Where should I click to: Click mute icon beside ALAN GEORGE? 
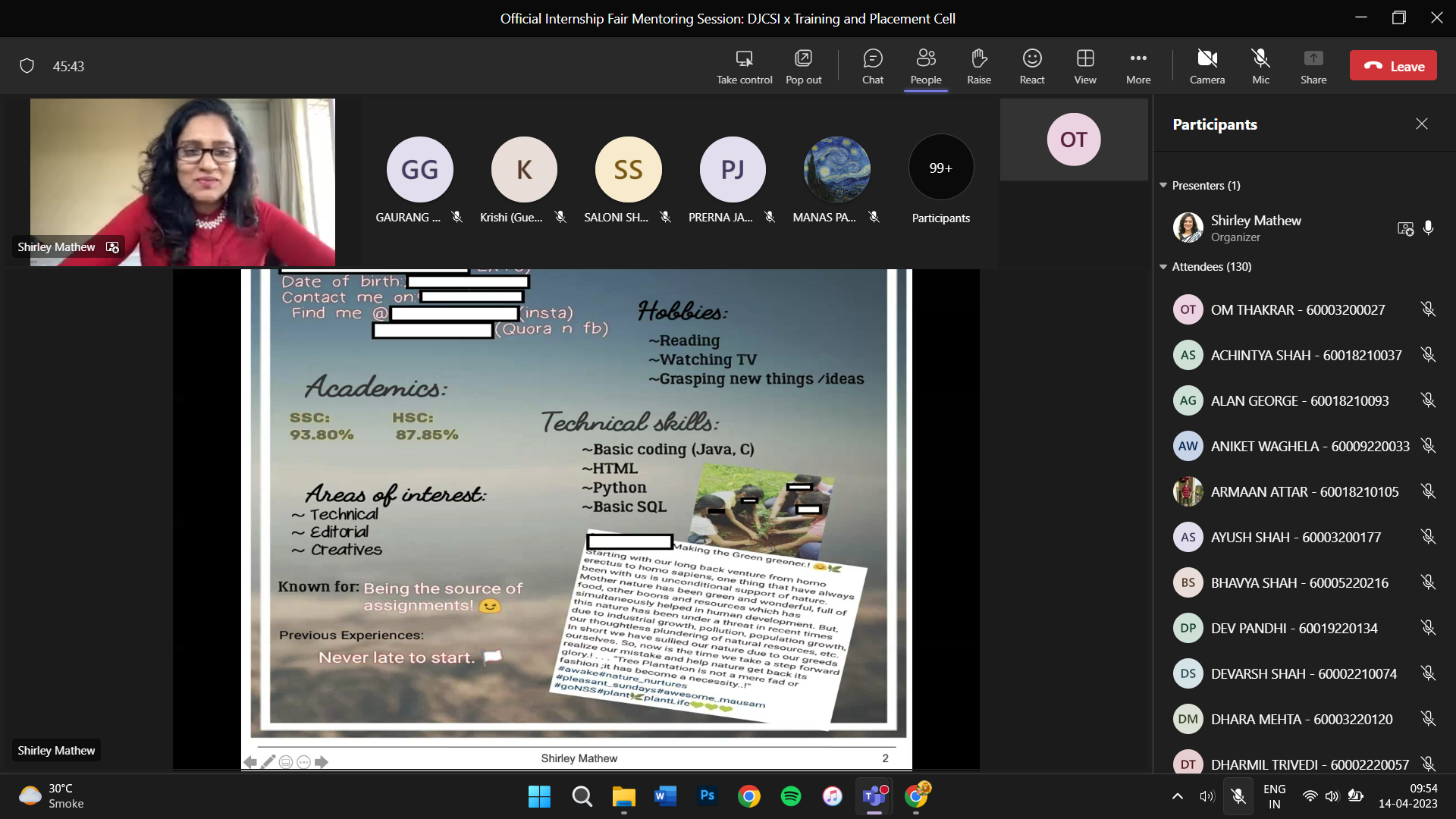[x=1429, y=400]
